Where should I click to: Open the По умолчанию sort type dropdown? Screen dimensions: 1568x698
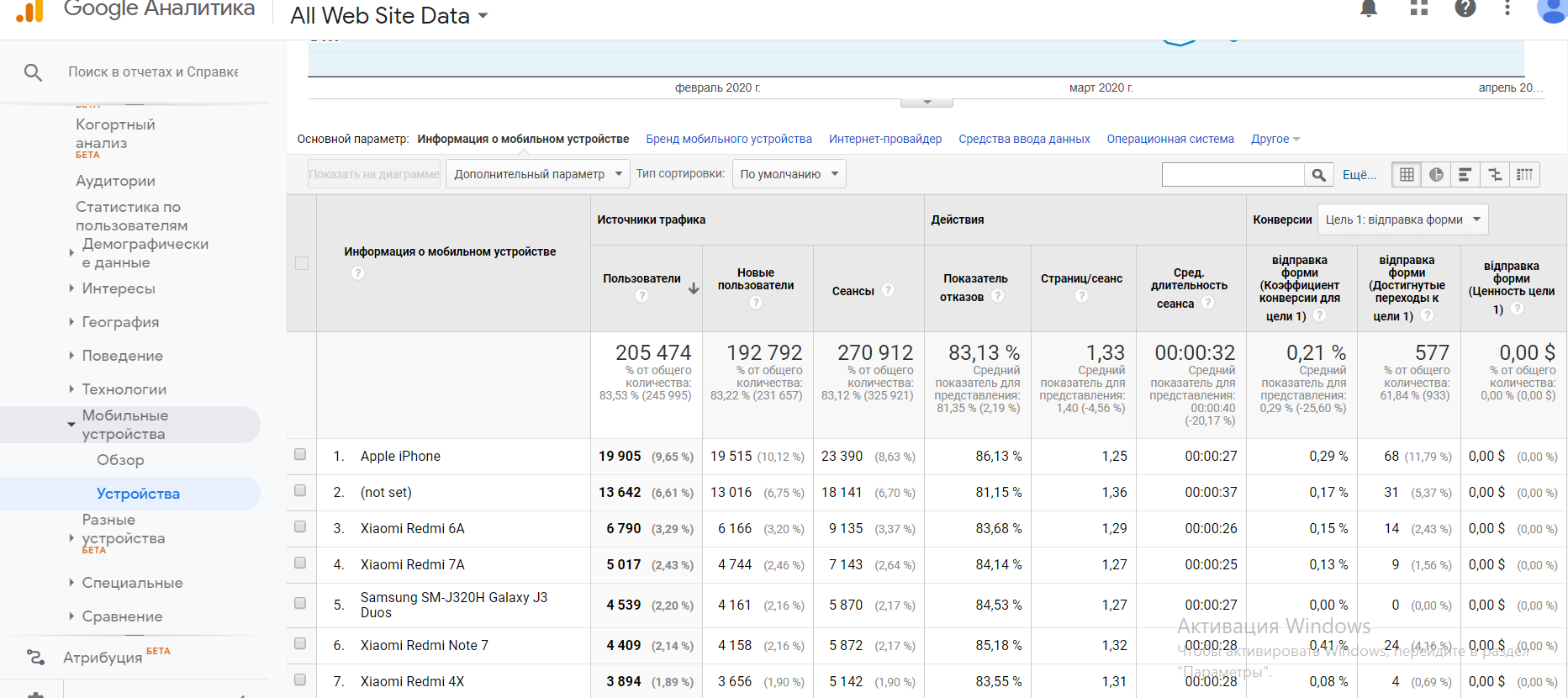click(x=789, y=174)
